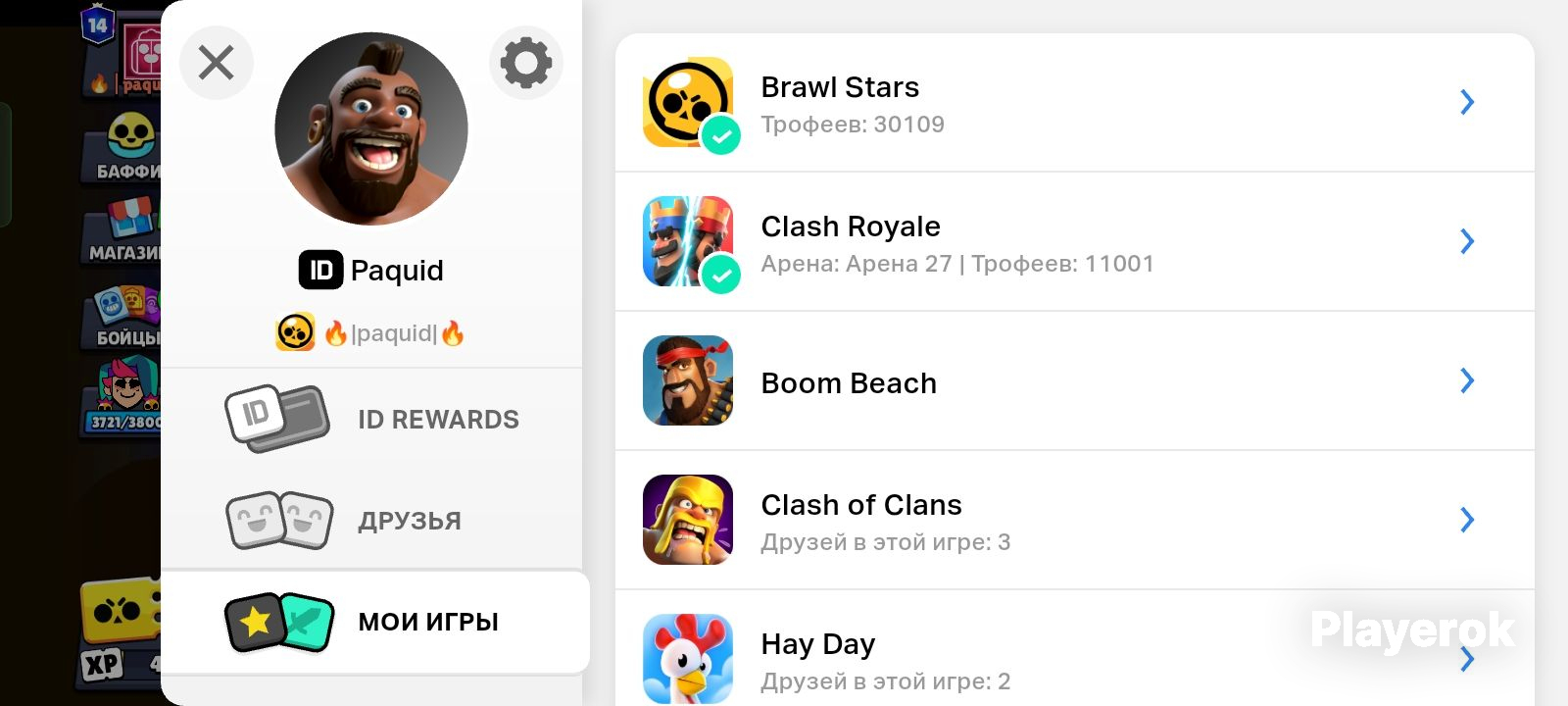Screen dimensions: 1568x706
Task: Click the Paquid ID username label
Action: click(x=371, y=270)
